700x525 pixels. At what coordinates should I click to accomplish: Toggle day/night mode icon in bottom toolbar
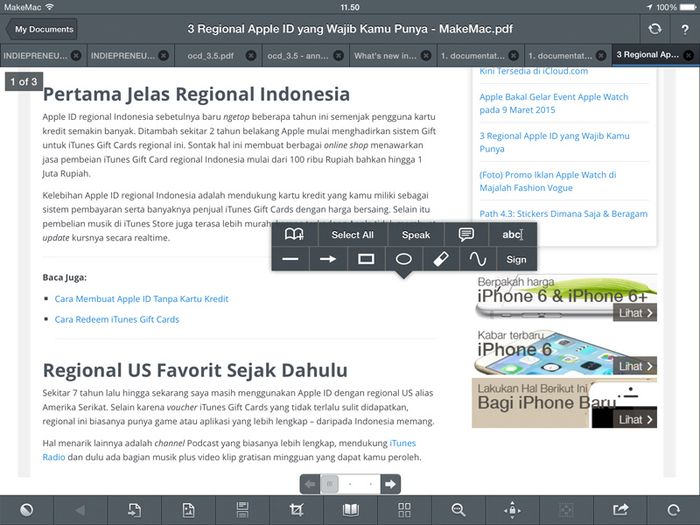click(x=27, y=510)
